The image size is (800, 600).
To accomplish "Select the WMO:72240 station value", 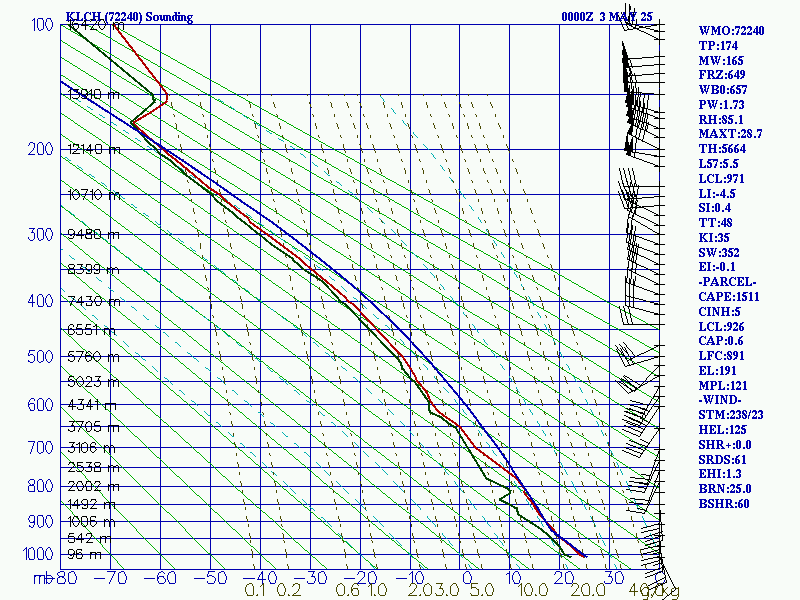I will point(731,31).
